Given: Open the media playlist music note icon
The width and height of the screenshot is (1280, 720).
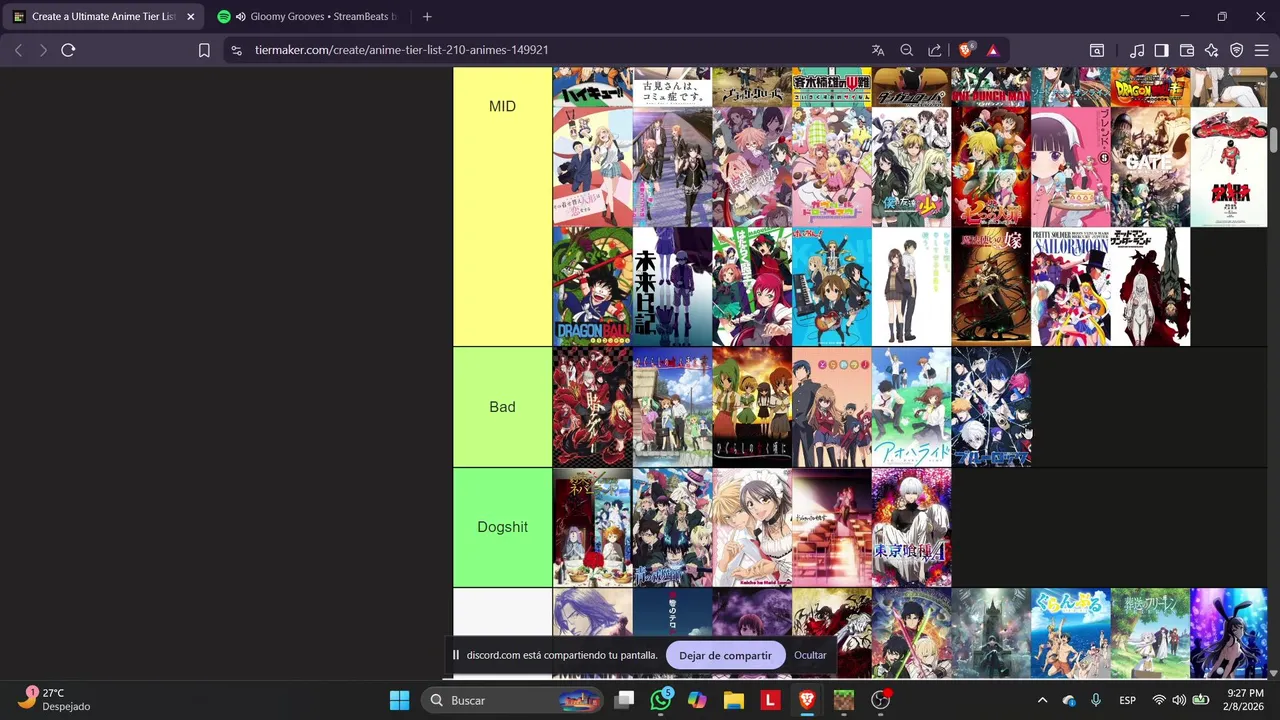Looking at the screenshot, I should [1137, 50].
